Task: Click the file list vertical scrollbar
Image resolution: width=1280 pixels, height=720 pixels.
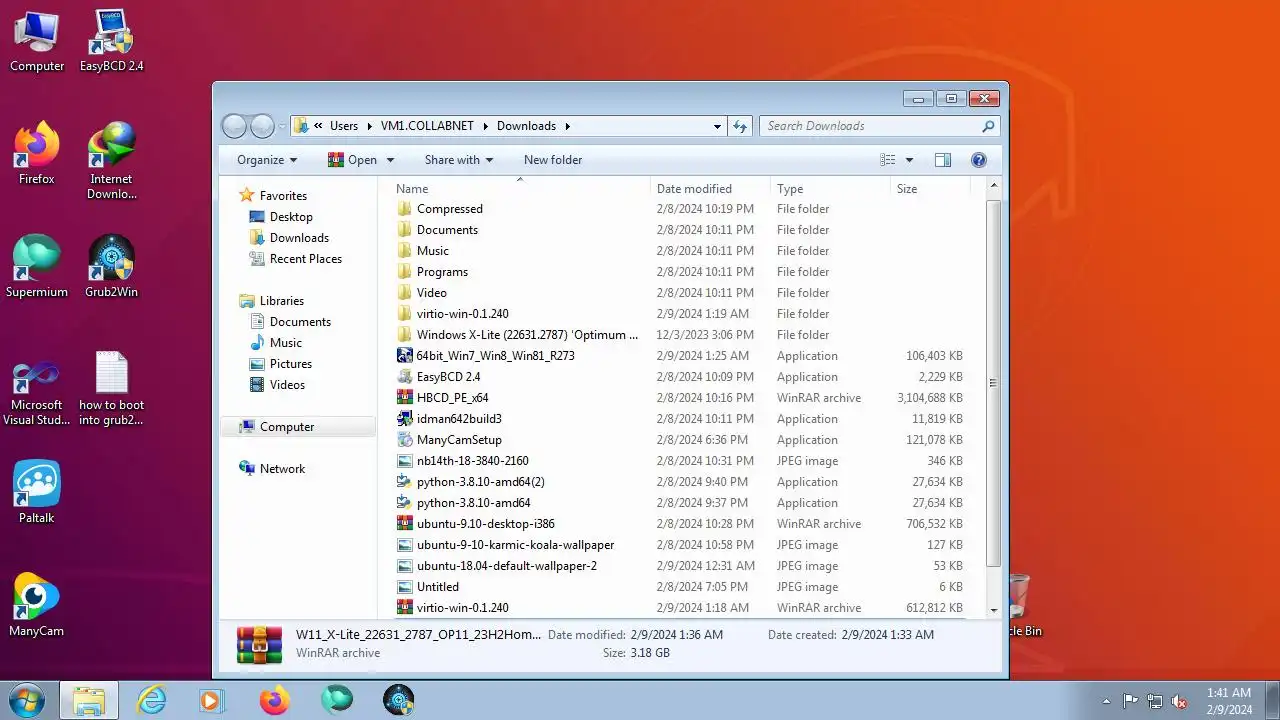Action: pyautogui.click(x=993, y=382)
